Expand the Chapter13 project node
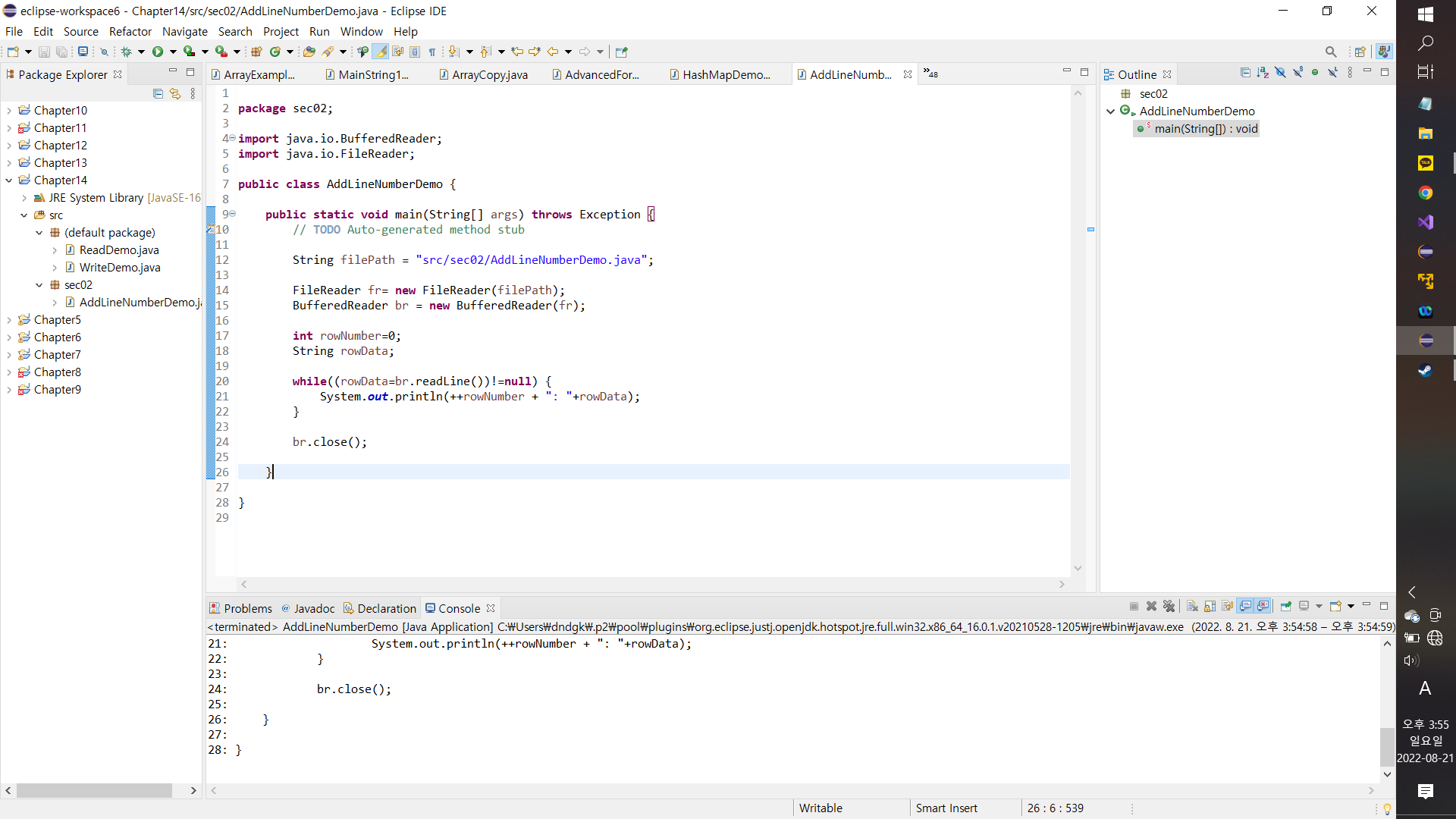1456x819 pixels. (9, 163)
